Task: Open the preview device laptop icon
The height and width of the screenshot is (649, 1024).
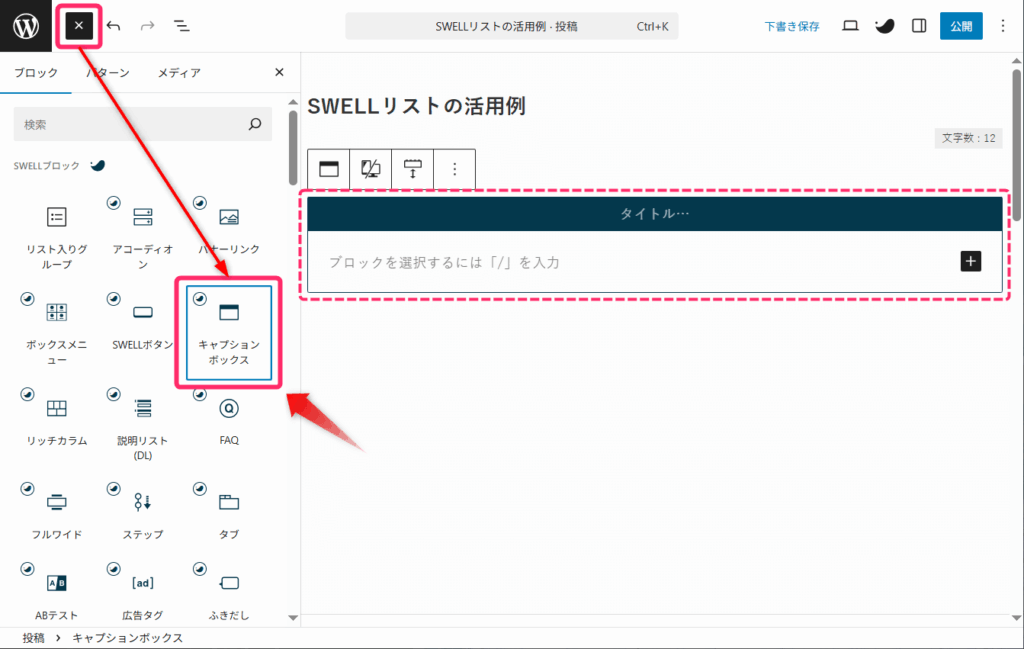Action: coord(850,26)
